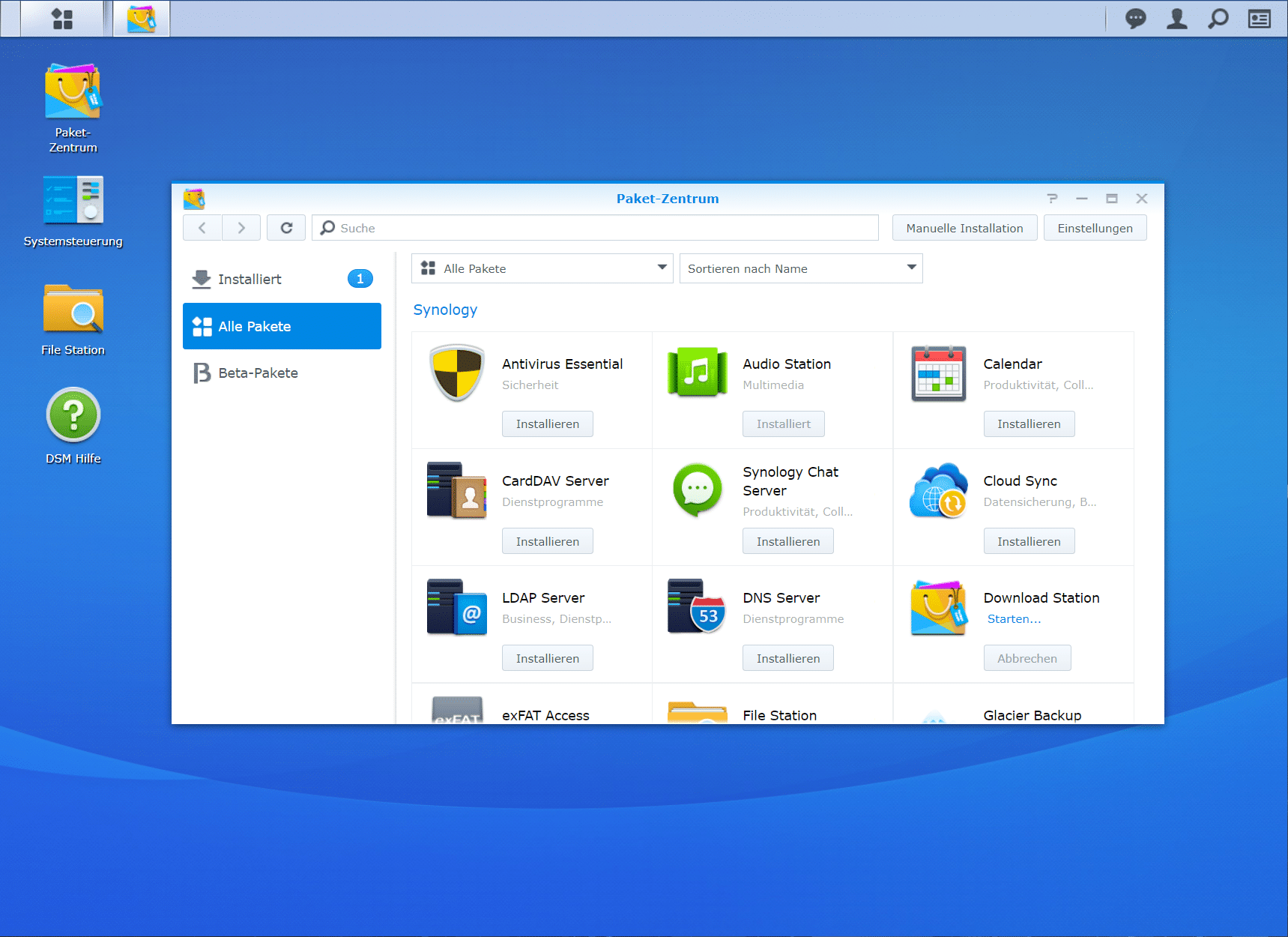The height and width of the screenshot is (937, 1288).
Task: Open Einstellungen in Paket-Zentrum
Action: click(1095, 228)
